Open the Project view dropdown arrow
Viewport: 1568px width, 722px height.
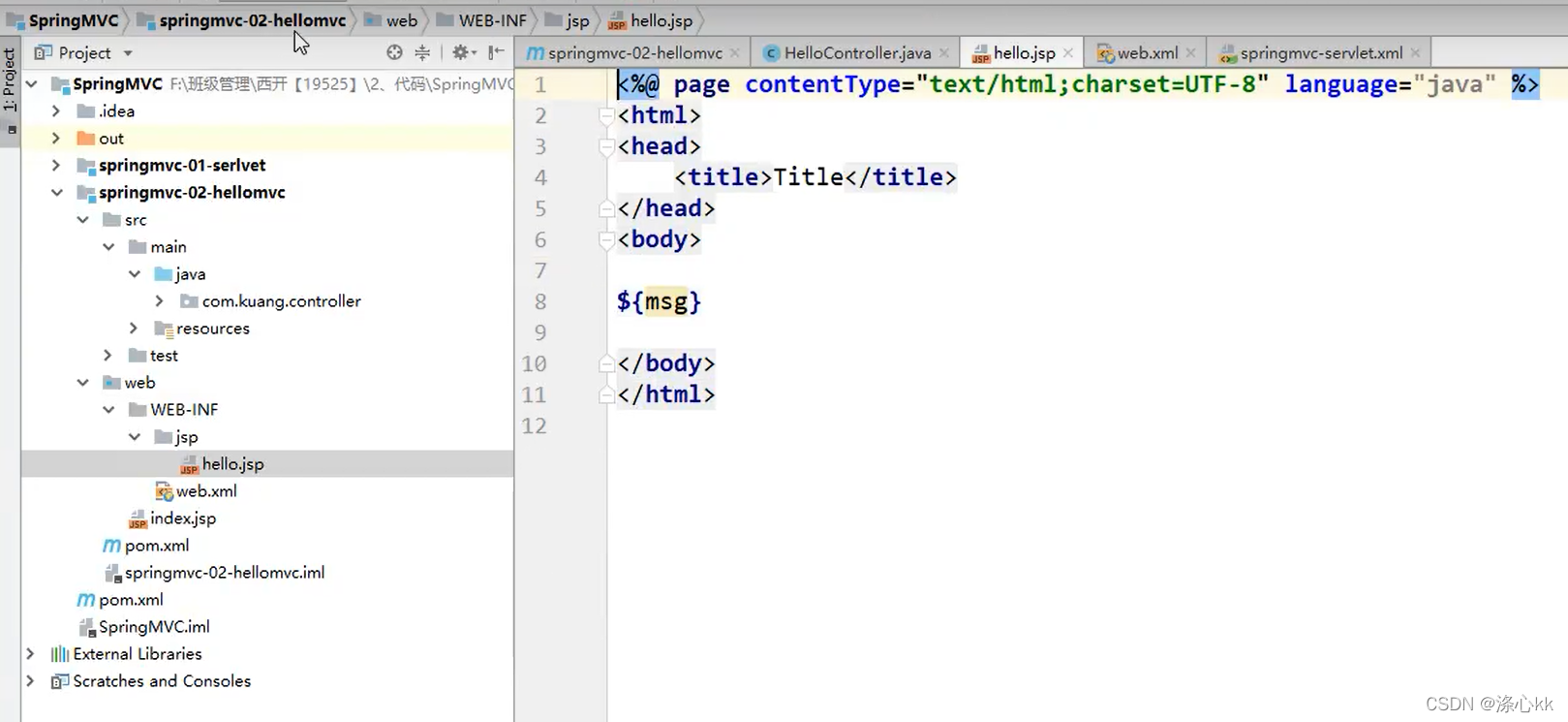pyautogui.click(x=128, y=53)
